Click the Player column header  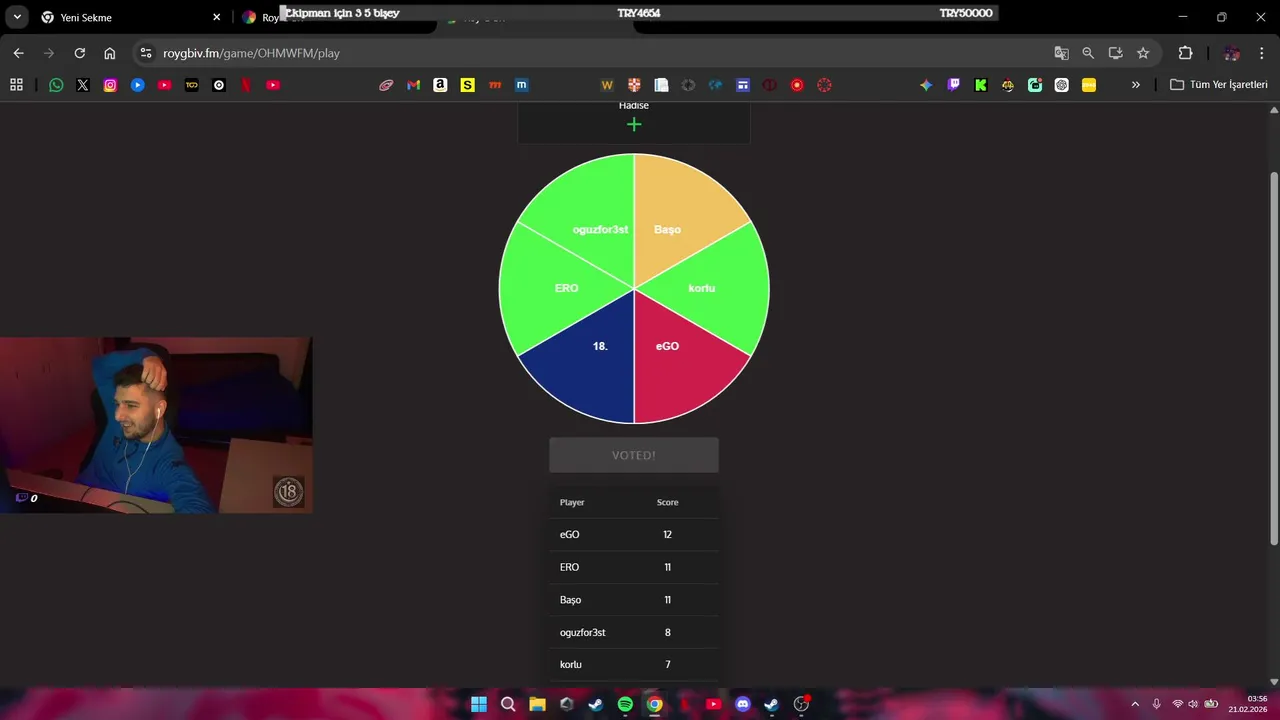(572, 502)
